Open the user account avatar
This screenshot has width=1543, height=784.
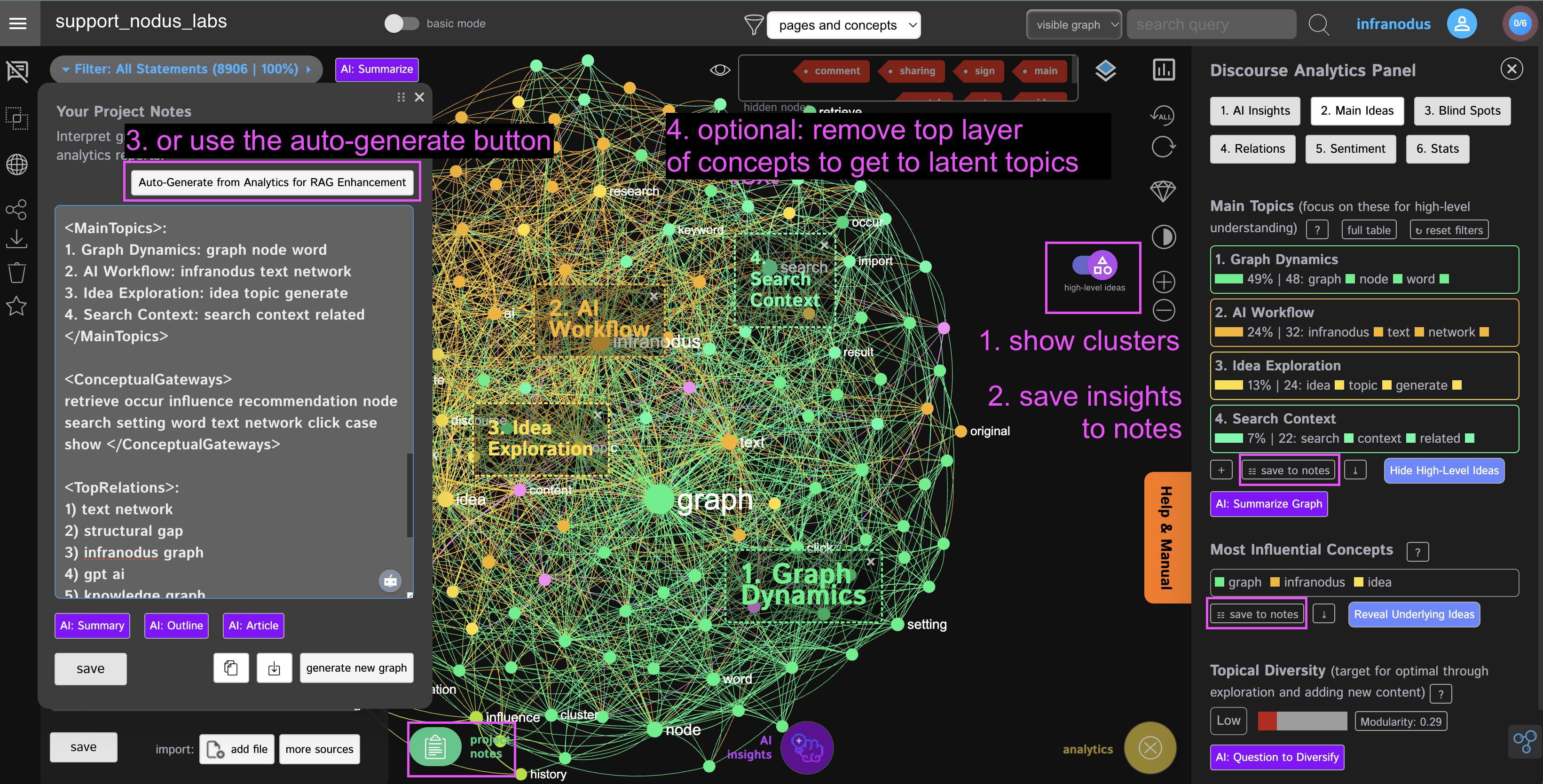[1462, 24]
